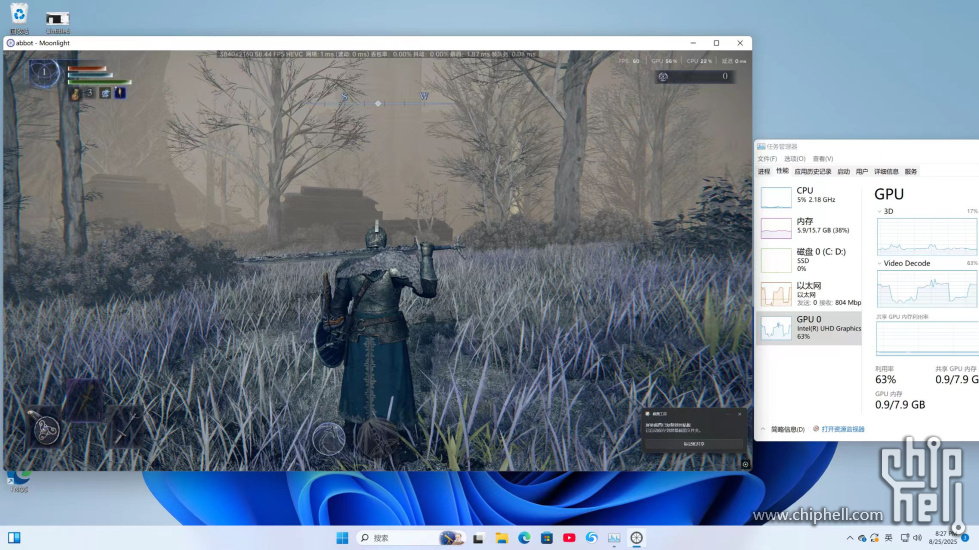Screen dimensions: 979x550
Task: Switch to the 应用历史记录 tab
Action: tap(812, 172)
